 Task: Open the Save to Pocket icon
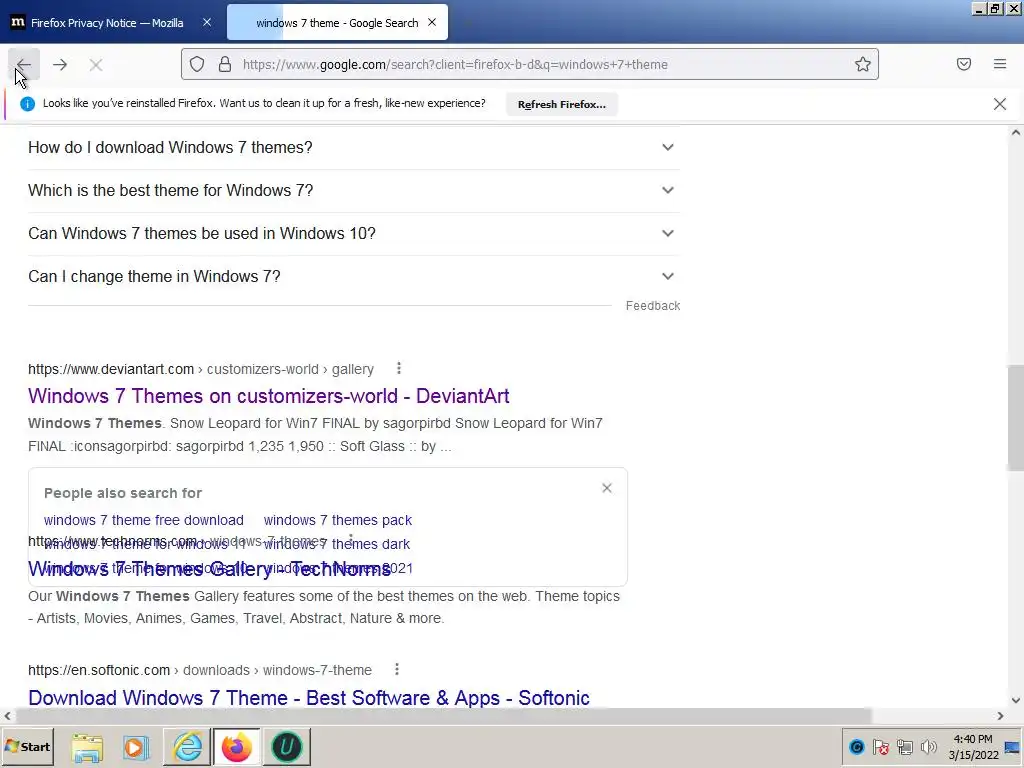(964, 64)
